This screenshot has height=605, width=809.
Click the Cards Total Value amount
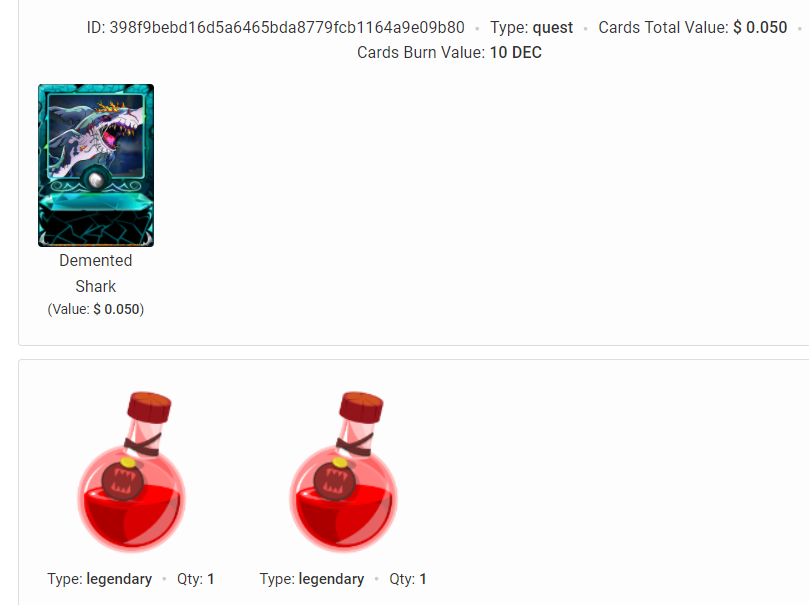point(760,27)
